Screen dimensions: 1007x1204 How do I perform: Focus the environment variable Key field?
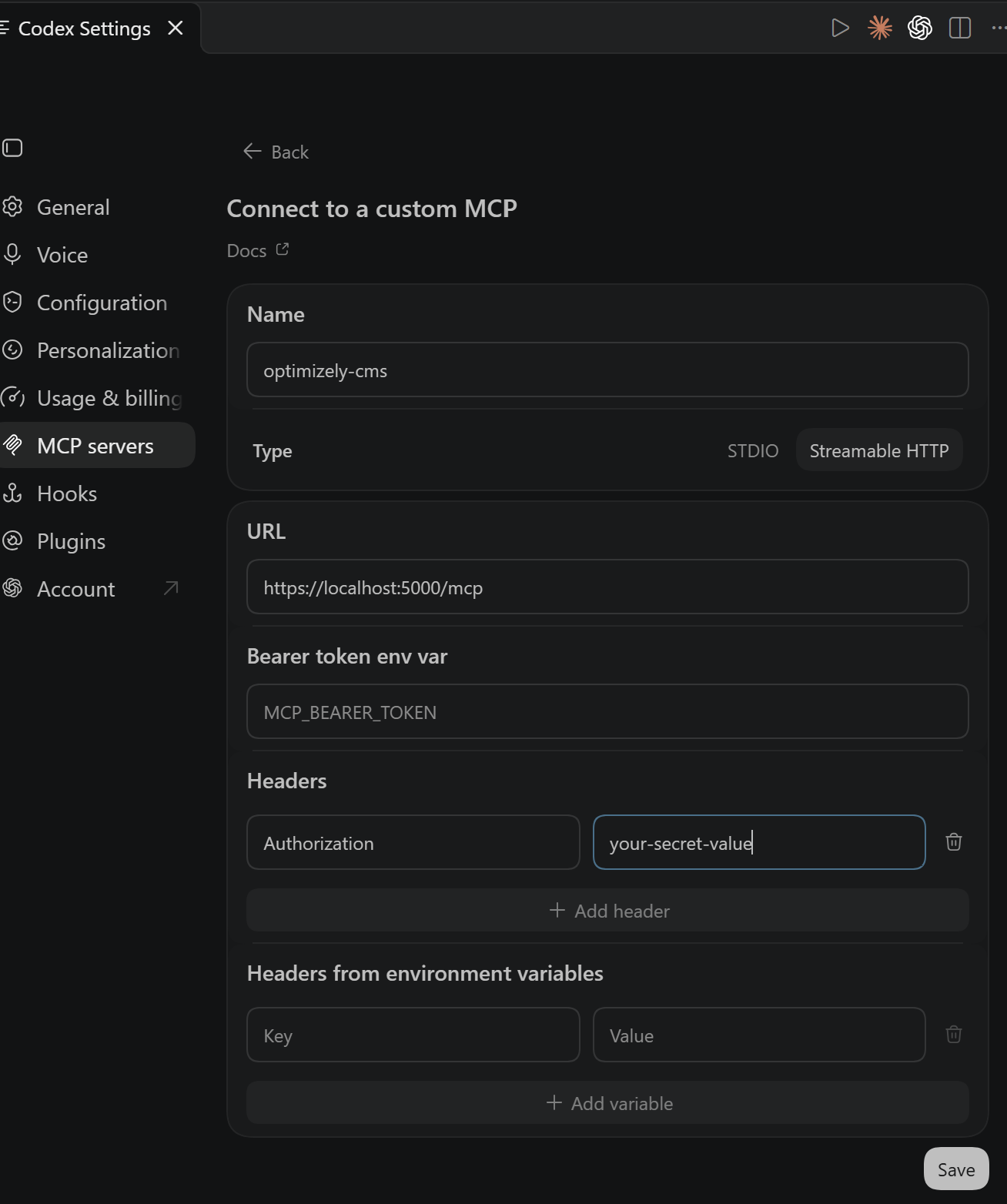coord(413,1035)
